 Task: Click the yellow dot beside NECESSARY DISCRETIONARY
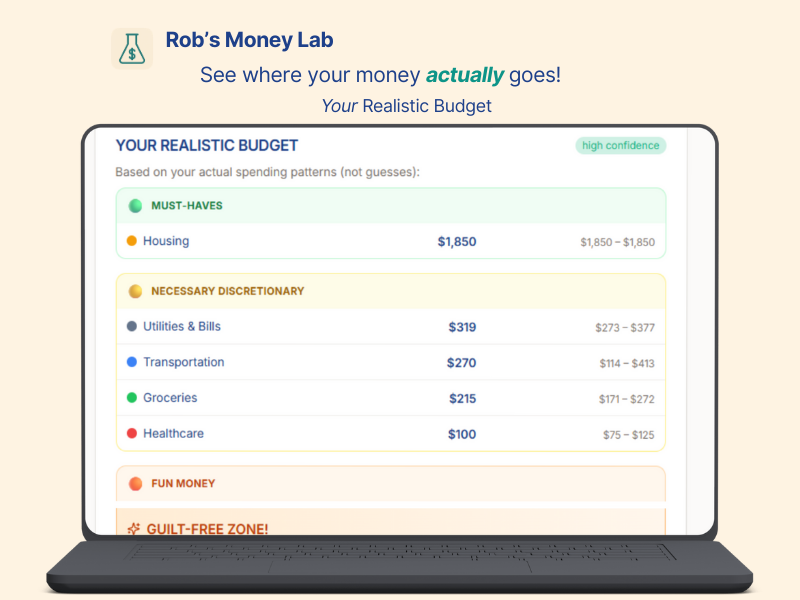(x=134, y=291)
